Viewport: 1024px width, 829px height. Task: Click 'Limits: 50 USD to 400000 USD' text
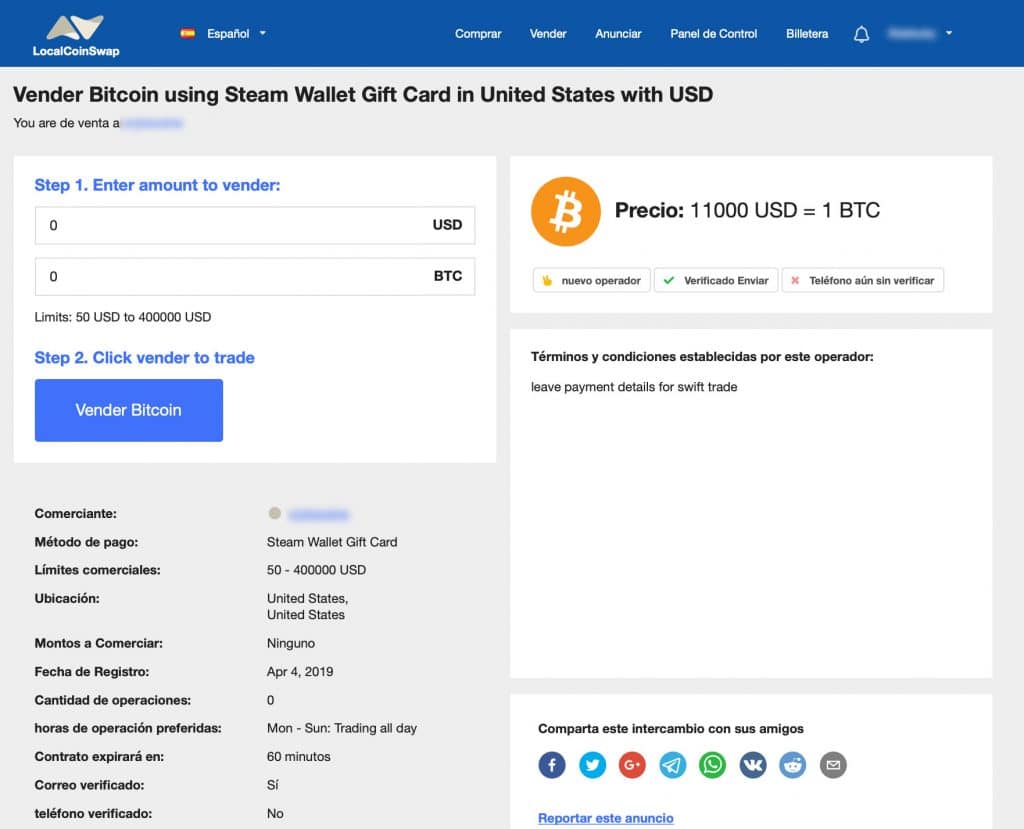coord(123,317)
